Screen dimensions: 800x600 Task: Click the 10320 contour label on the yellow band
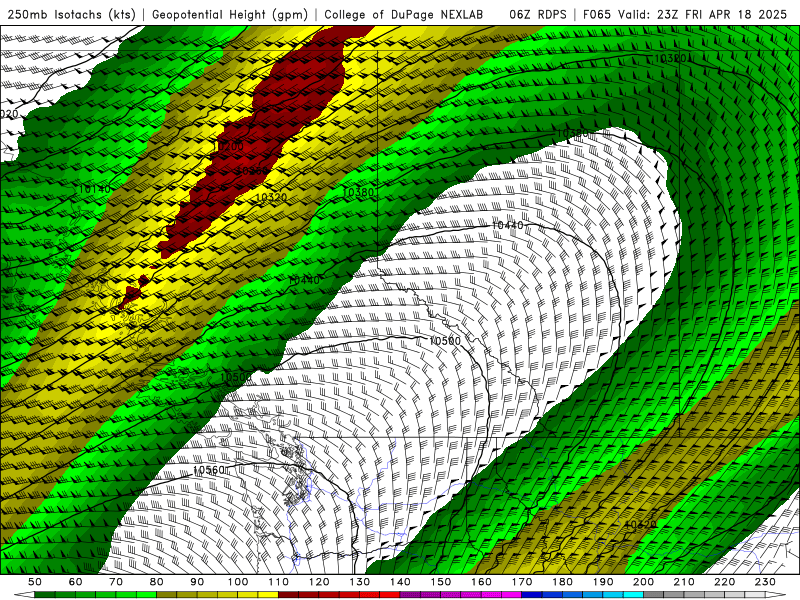click(x=271, y=197)
